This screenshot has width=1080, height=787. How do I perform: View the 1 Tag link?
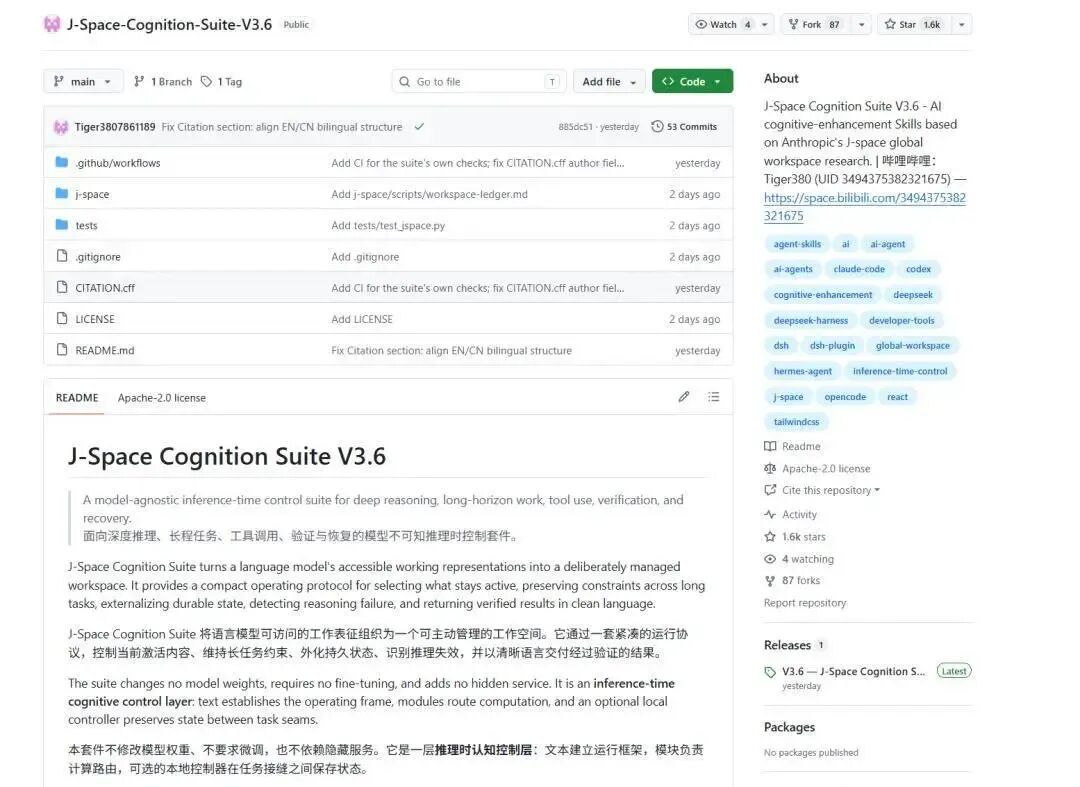click(222, 81)
